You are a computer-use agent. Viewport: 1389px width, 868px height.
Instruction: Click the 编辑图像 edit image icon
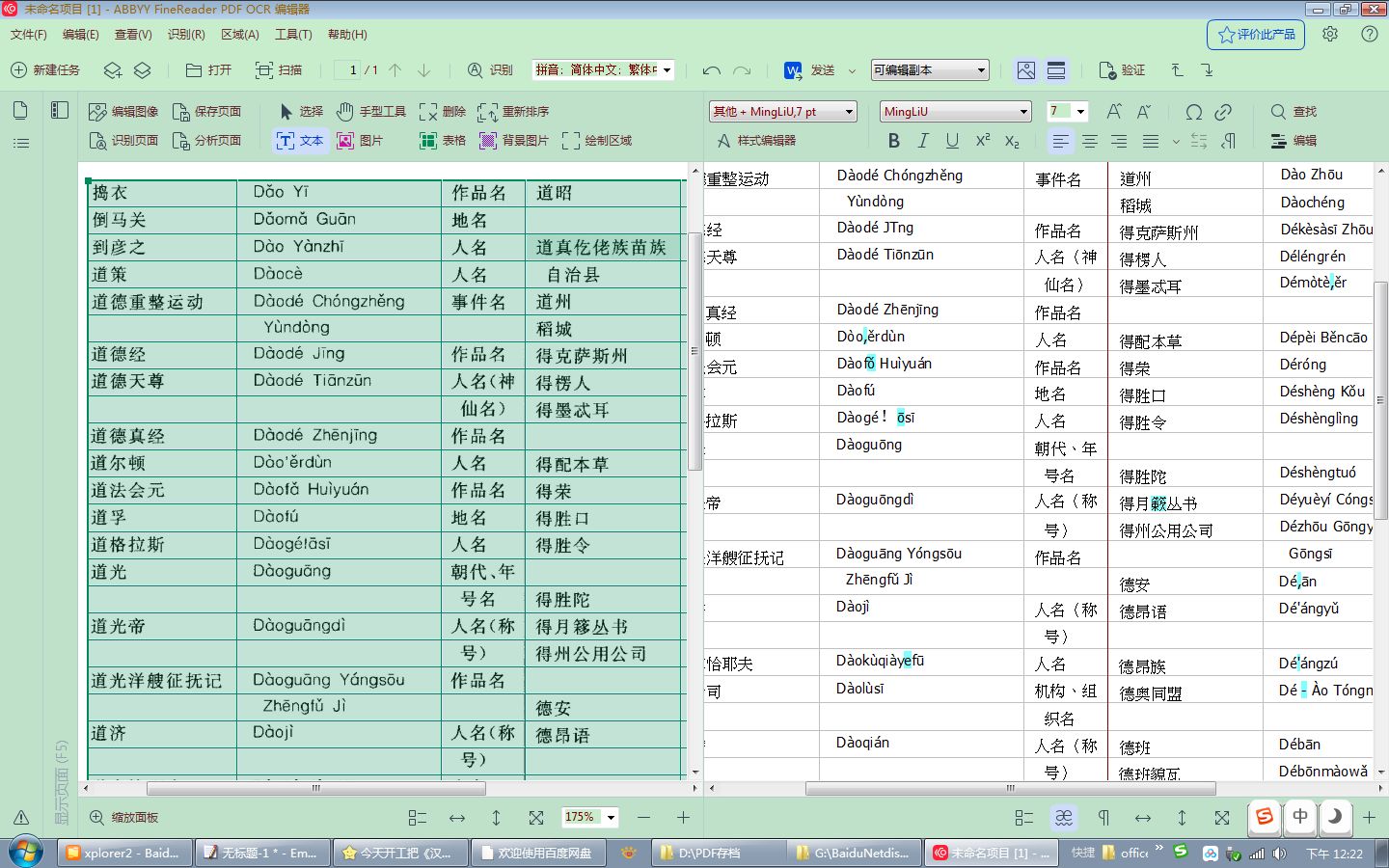(x=123, y=111)
